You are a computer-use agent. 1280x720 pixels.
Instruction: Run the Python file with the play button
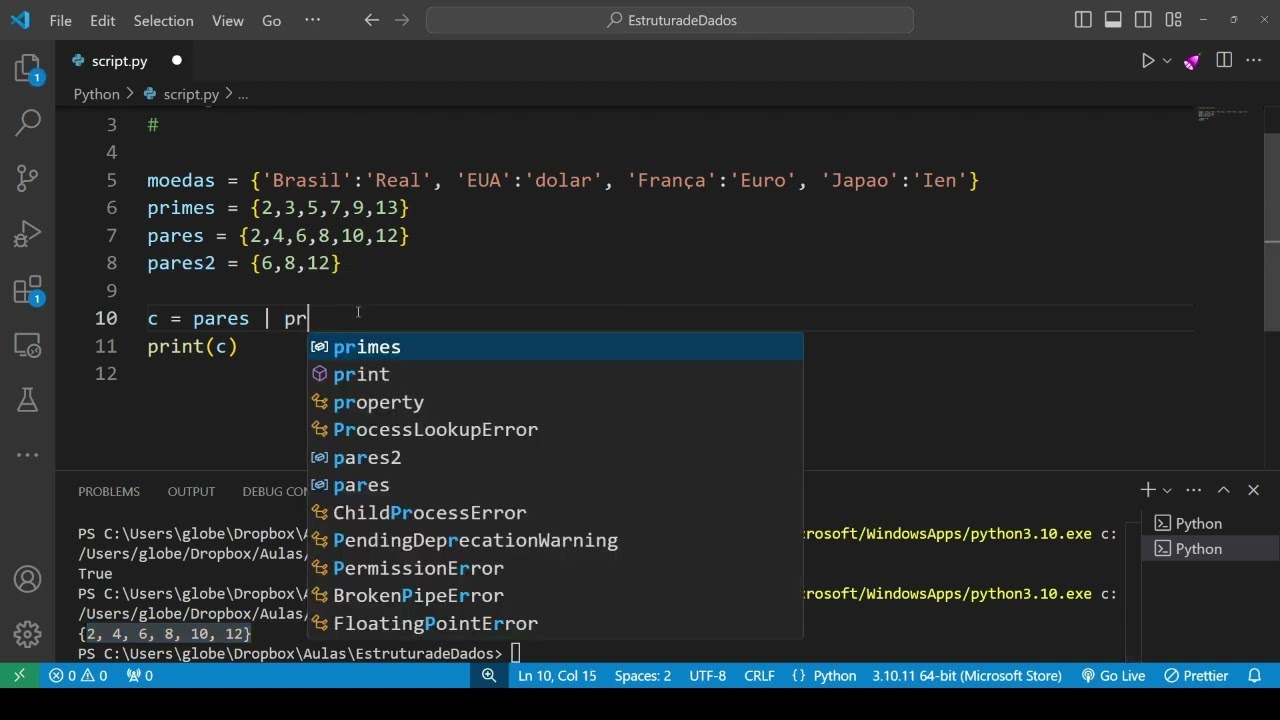tap(1148, 61)
